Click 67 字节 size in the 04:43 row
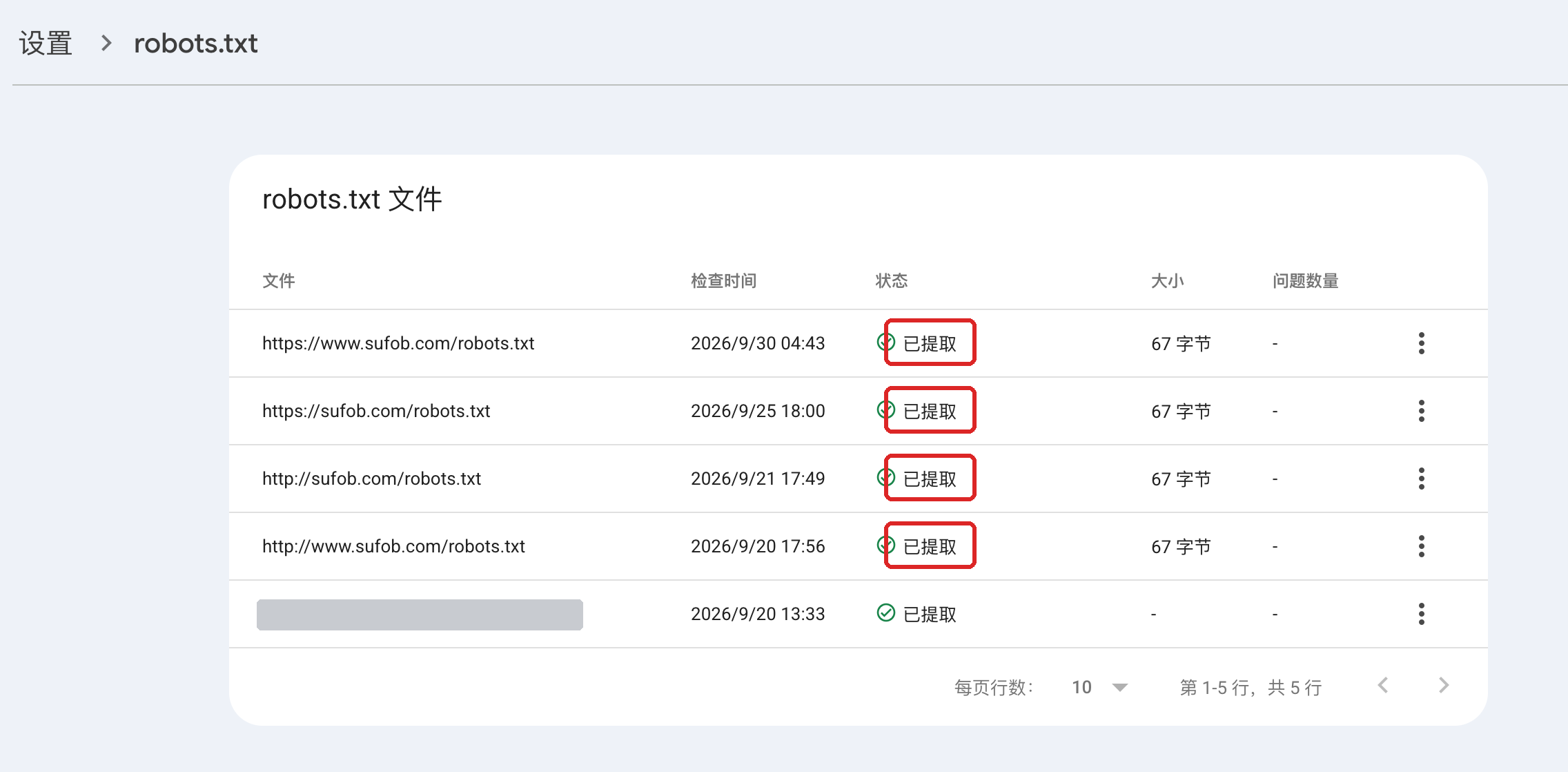The height and width of the screenshot is (772, 1568). click(1181, 344)
